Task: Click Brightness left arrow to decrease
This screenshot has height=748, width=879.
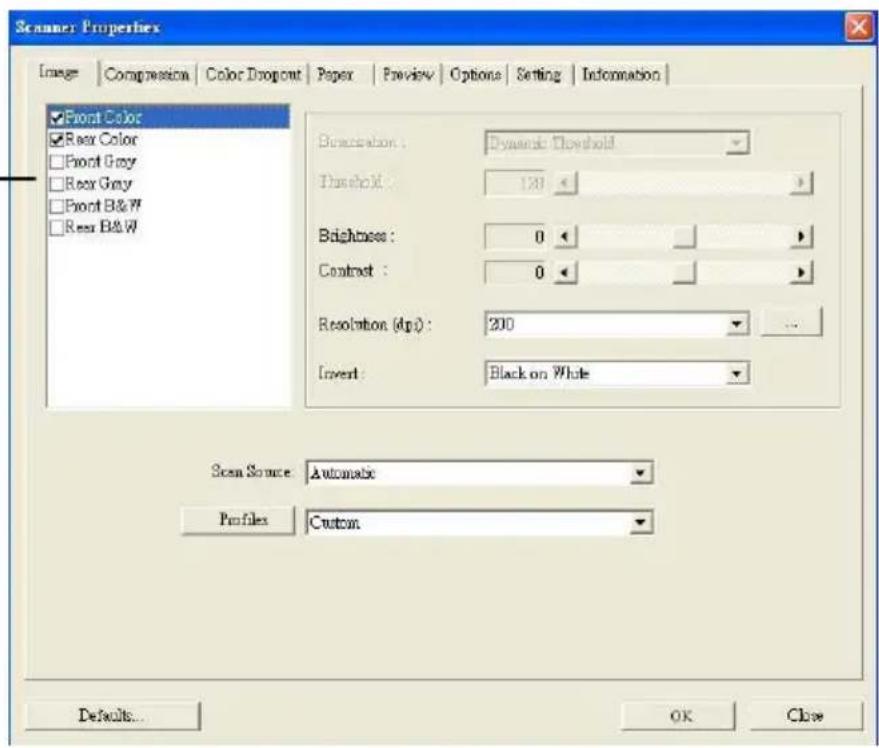Action: (565, 237)
